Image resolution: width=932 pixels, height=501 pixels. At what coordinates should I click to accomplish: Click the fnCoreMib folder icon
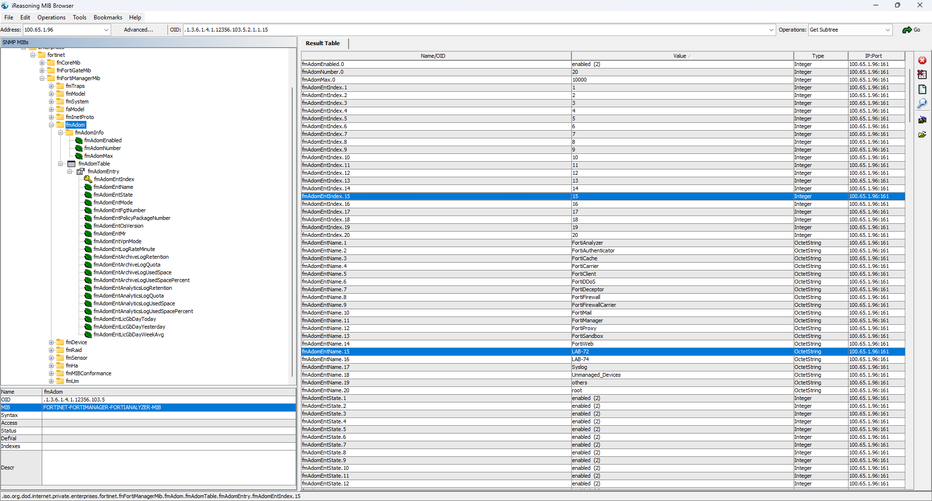pyautogui.click(x=51, y=62)
